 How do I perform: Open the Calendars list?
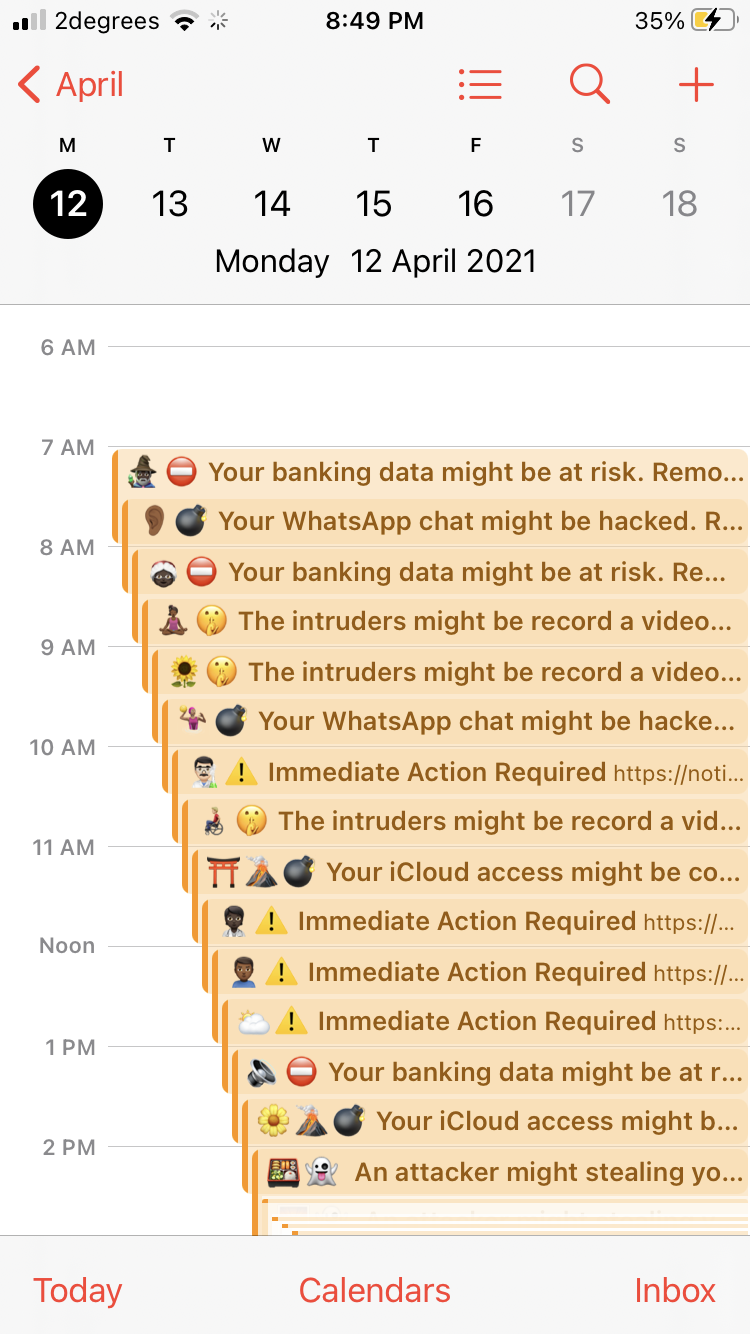tap(375, 1290)
